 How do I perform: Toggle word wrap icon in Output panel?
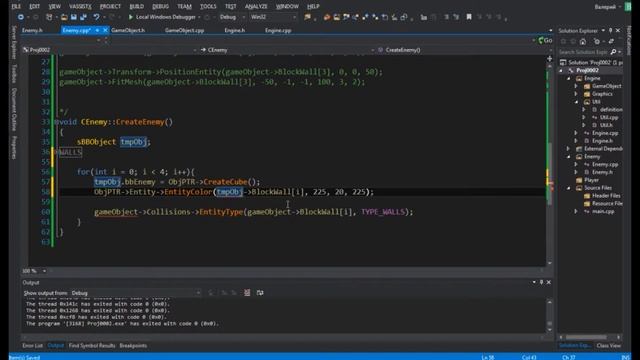pos(260,293)
